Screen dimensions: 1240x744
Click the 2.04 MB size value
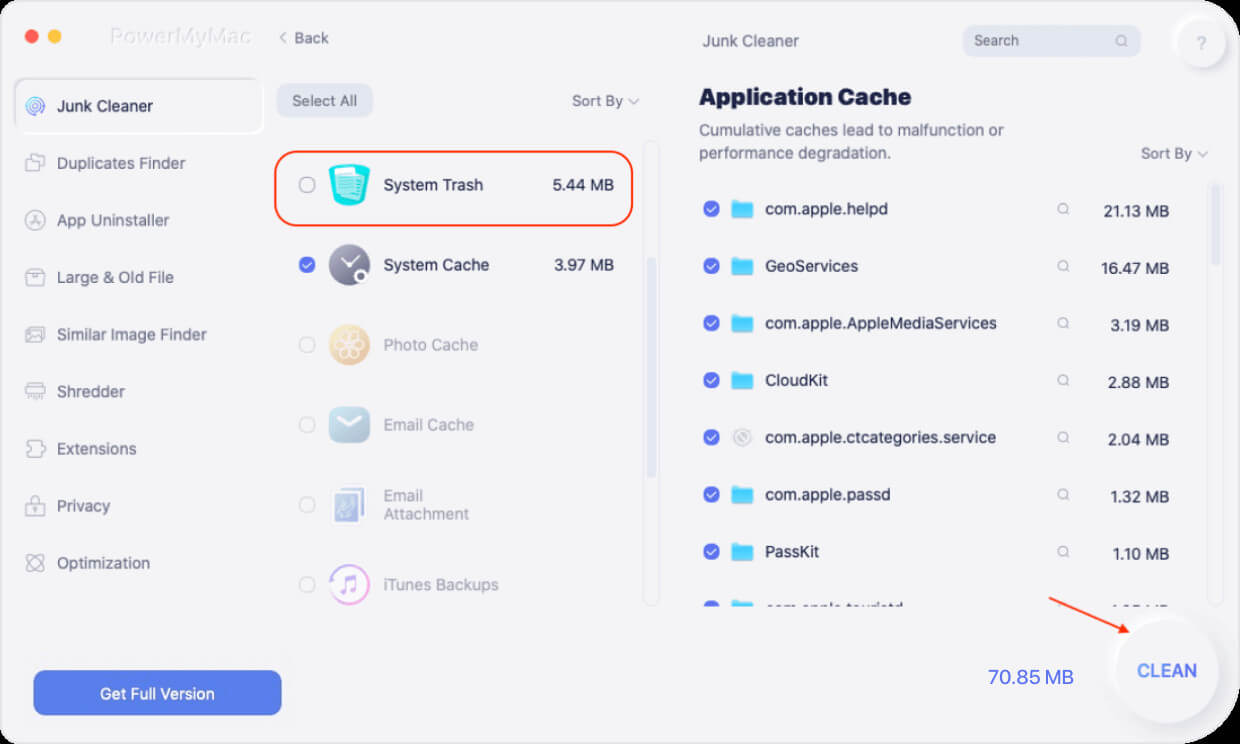pos(1139,439)
